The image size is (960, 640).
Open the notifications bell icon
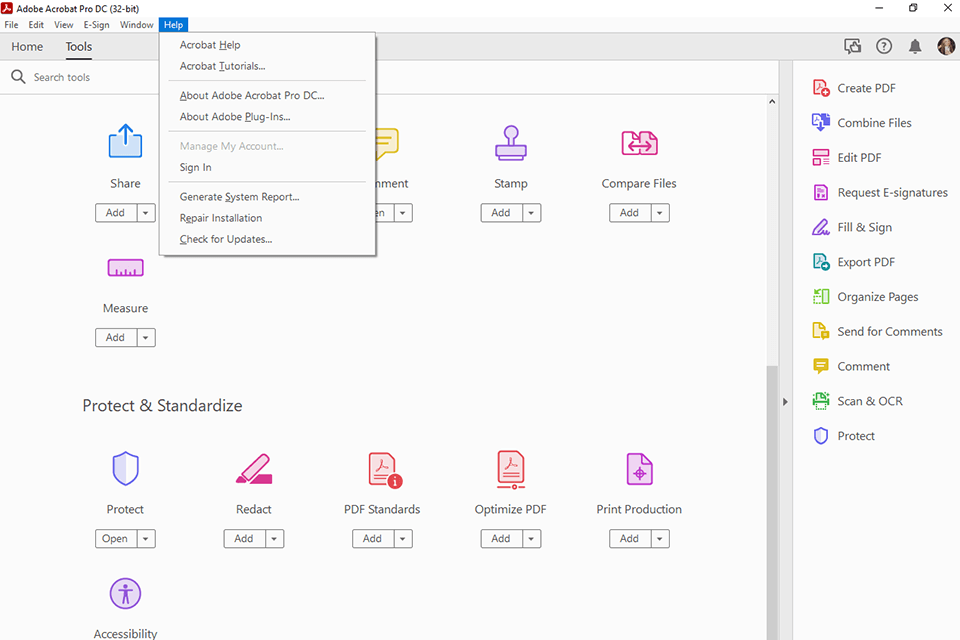915,47
